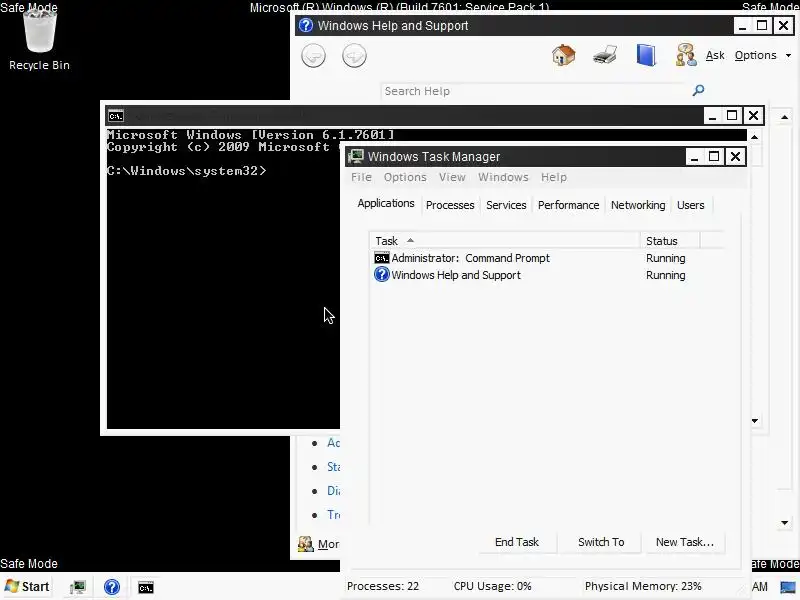The width and height of the screenshot is (800, 600).
Task: Click the More support options icon
Action: (x=306, y=544)
